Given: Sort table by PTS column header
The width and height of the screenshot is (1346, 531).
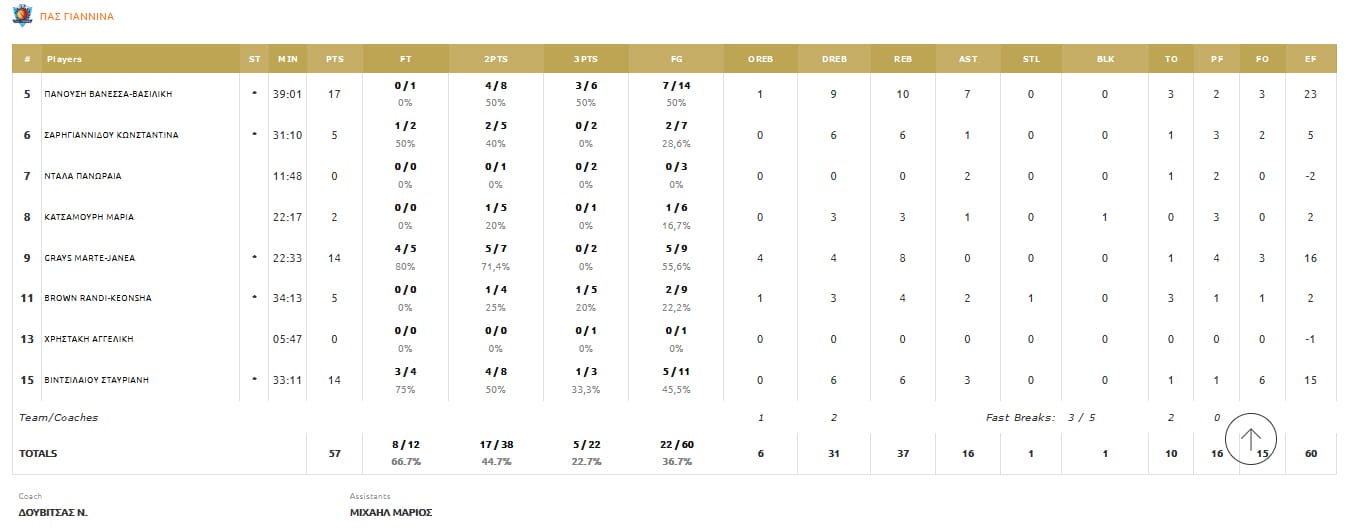Looking at the screenshot, I should [x=334, y=59].
